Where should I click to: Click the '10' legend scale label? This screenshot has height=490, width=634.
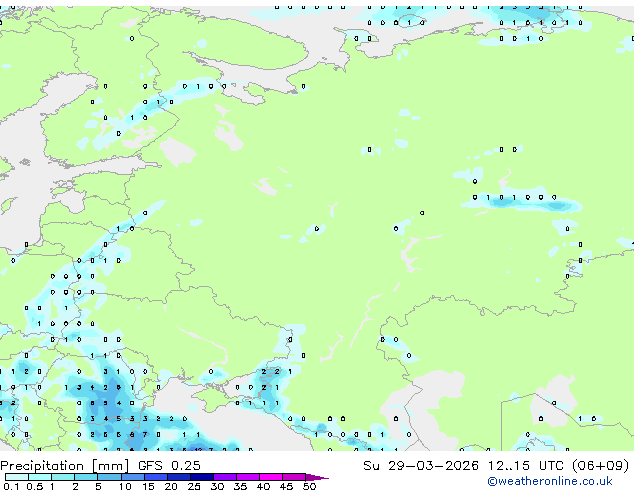point(125,486)
